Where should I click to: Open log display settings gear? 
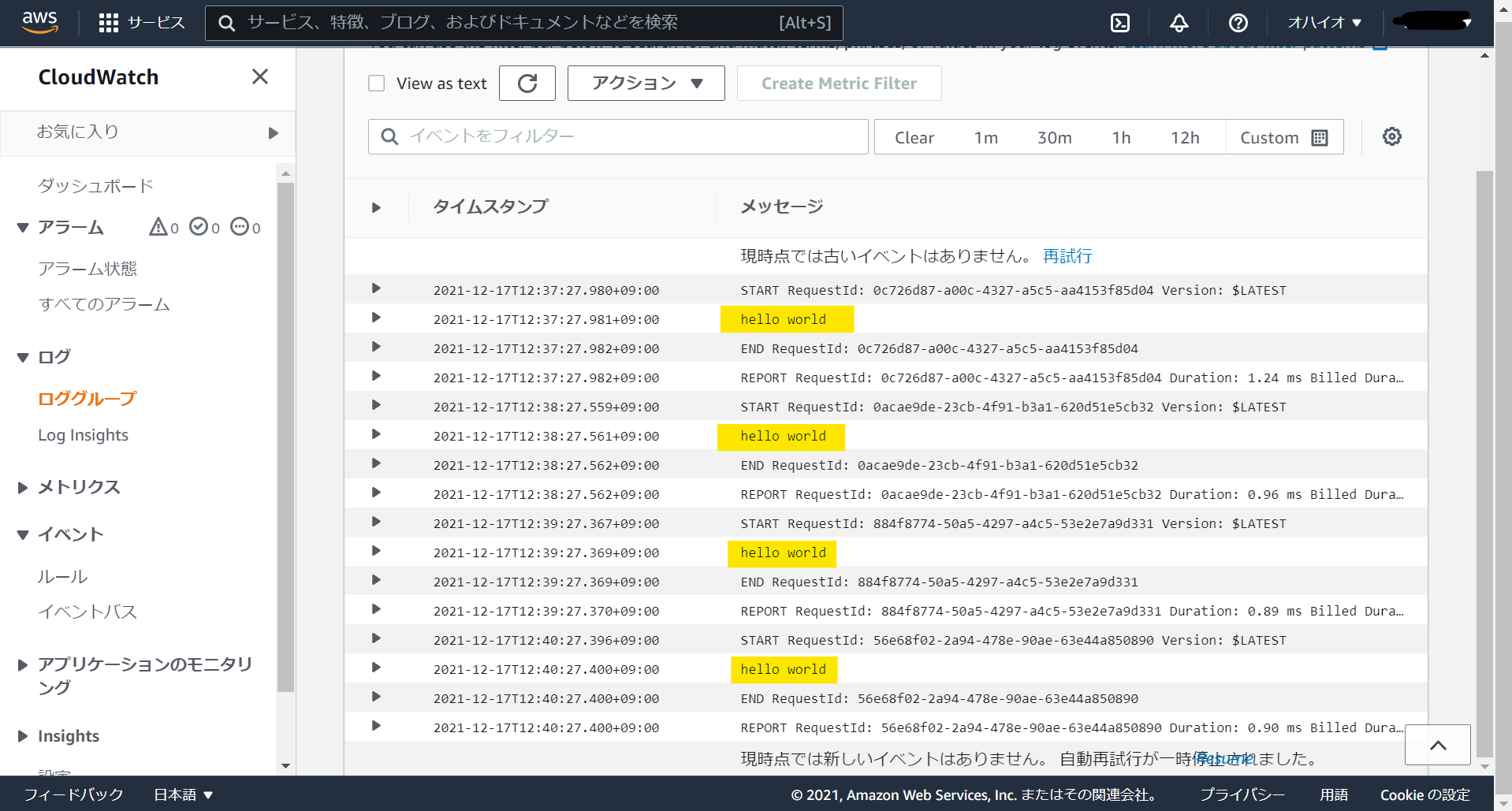[1392, 136]
